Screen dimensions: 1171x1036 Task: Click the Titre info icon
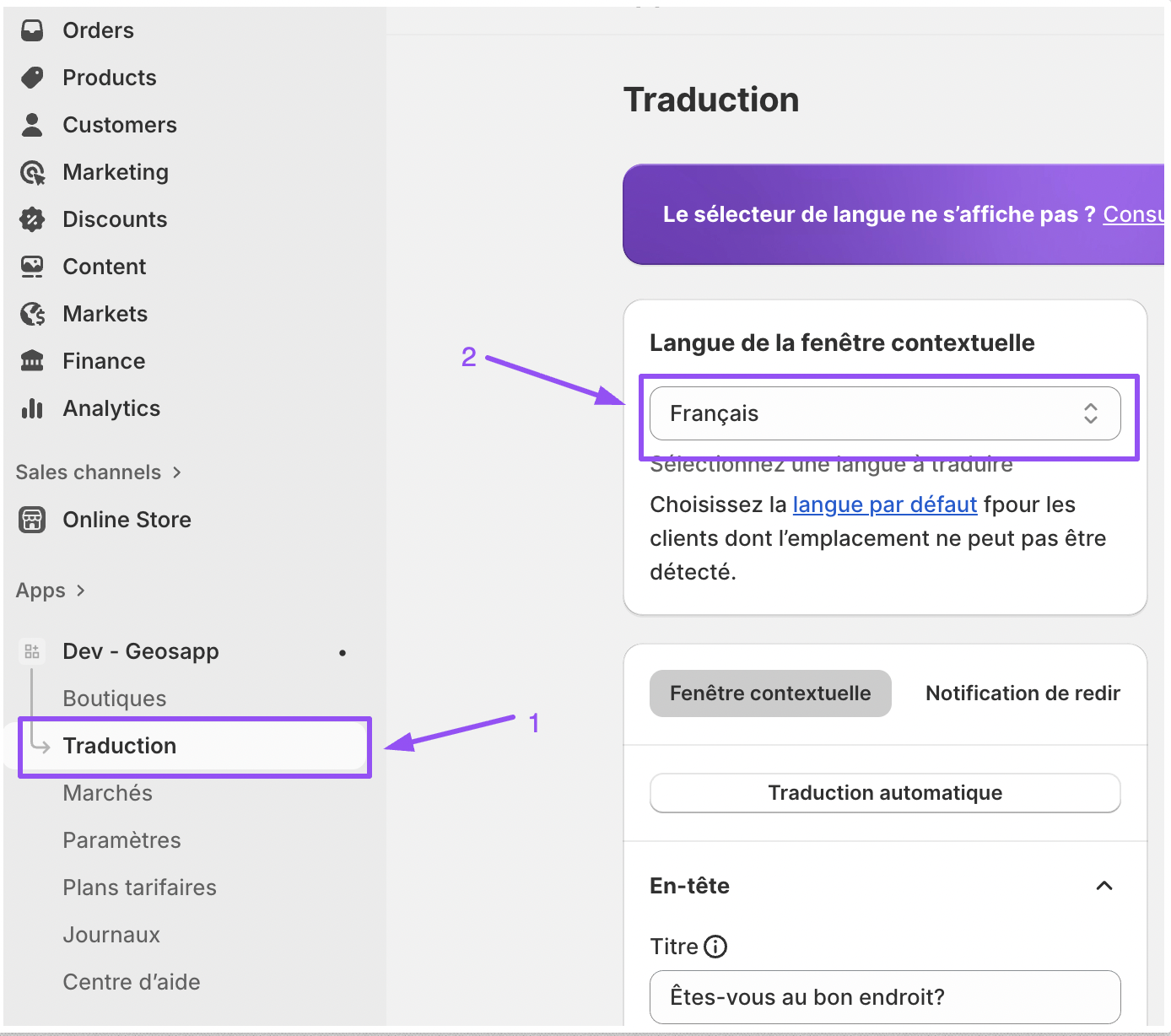point(715,947)
